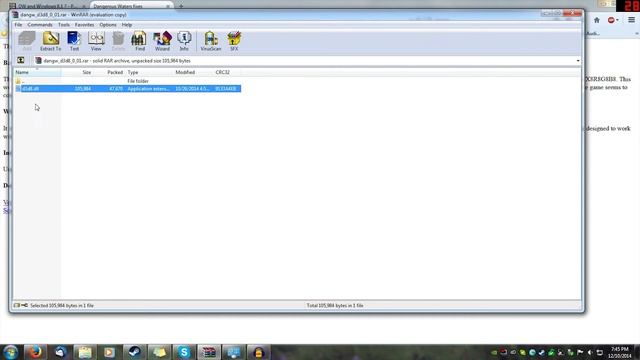Open Steam from the taskbar
The height and width of the screenshot is (360, 640).
click(135, 352)
